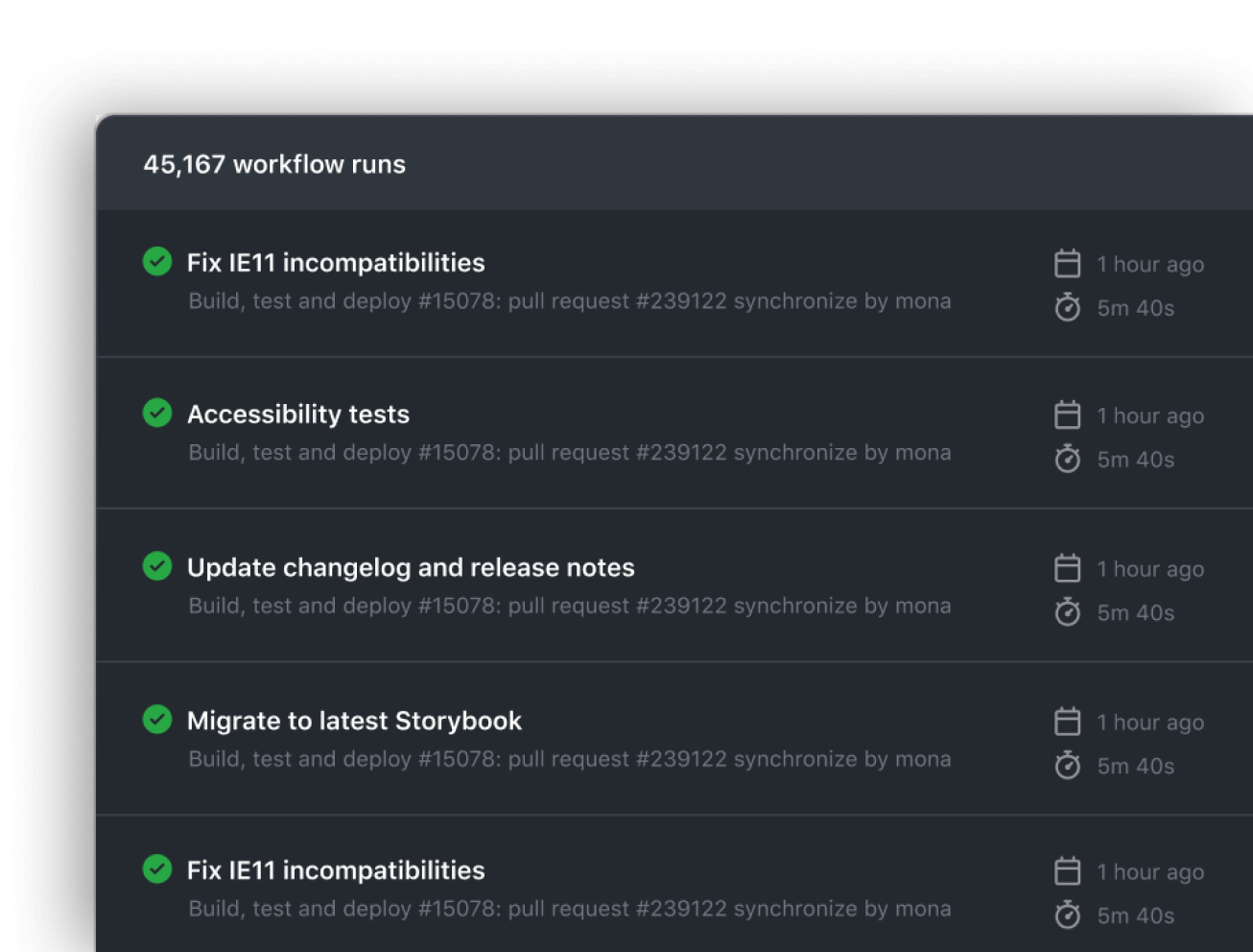This screenshot has width=1253, height=952.
Task: Click the success status icon for Update changelog run
Action: pyautogui.click(x=157, y=566)
